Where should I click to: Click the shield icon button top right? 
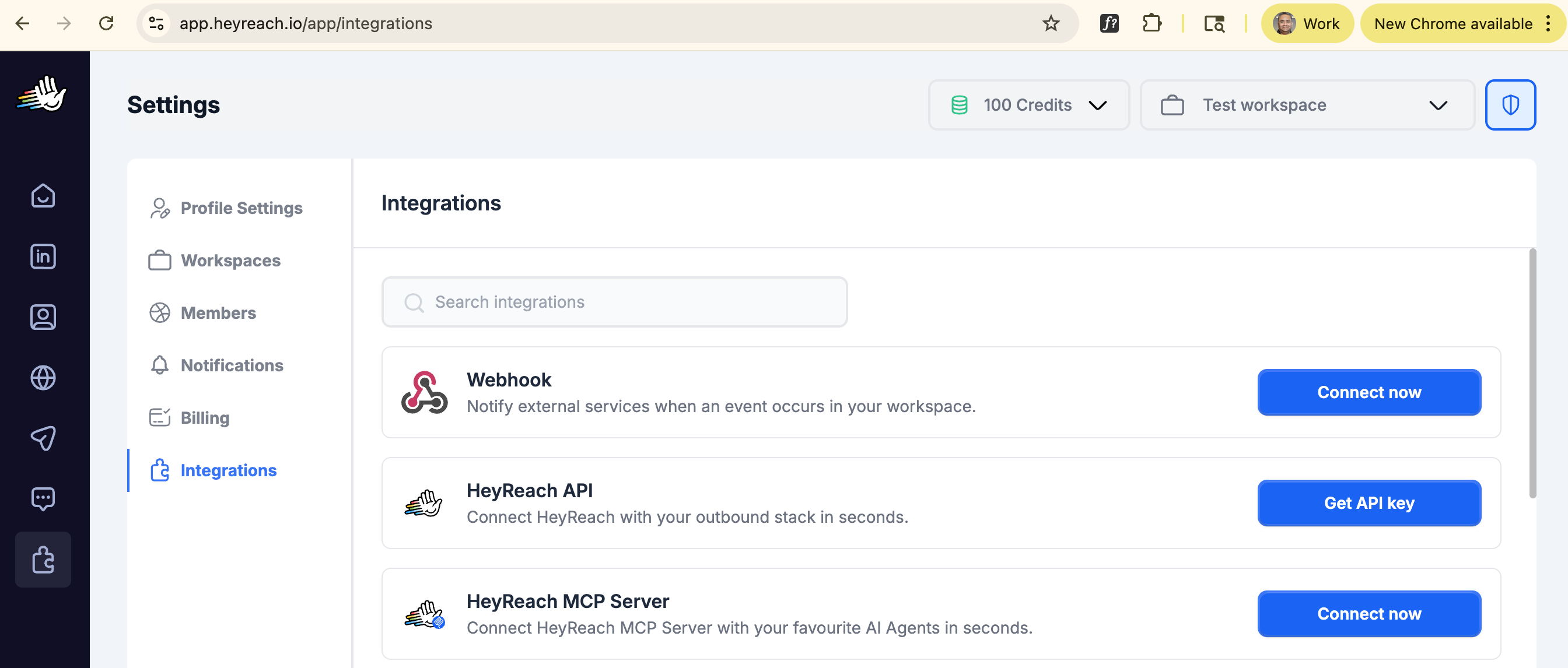click(1510, 106)
